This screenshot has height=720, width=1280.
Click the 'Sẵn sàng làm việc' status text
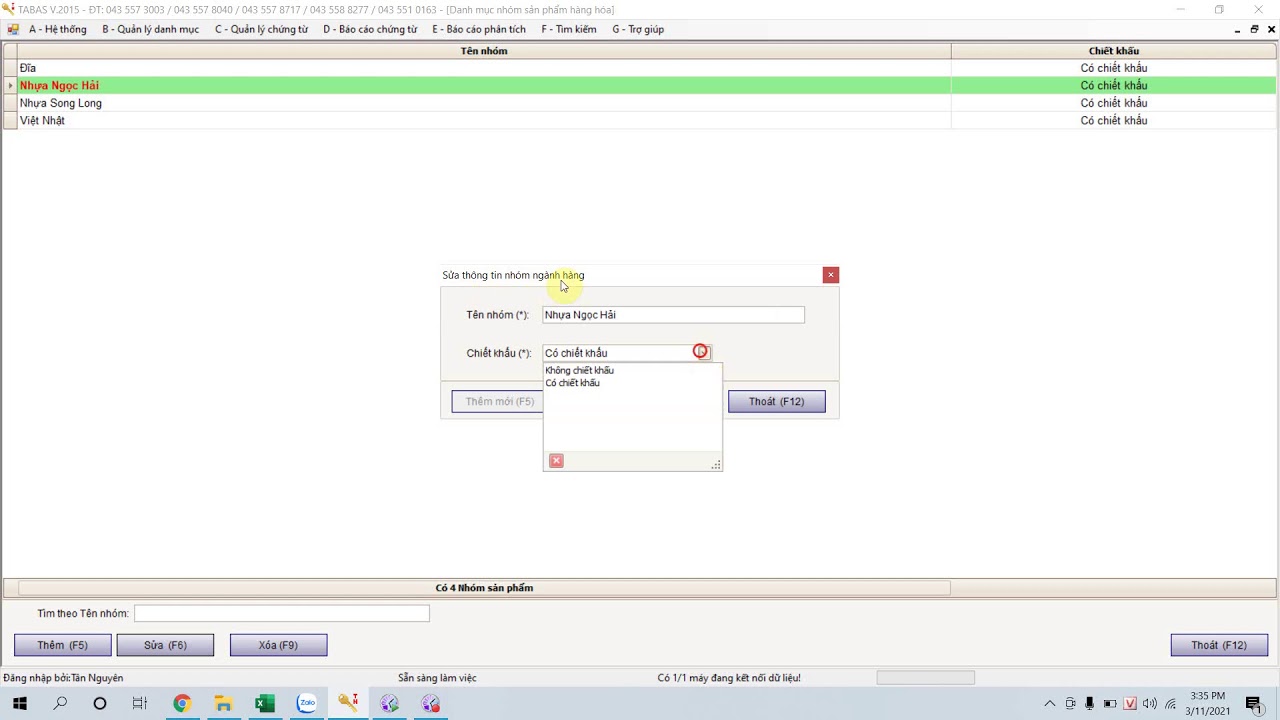point(437,678)
